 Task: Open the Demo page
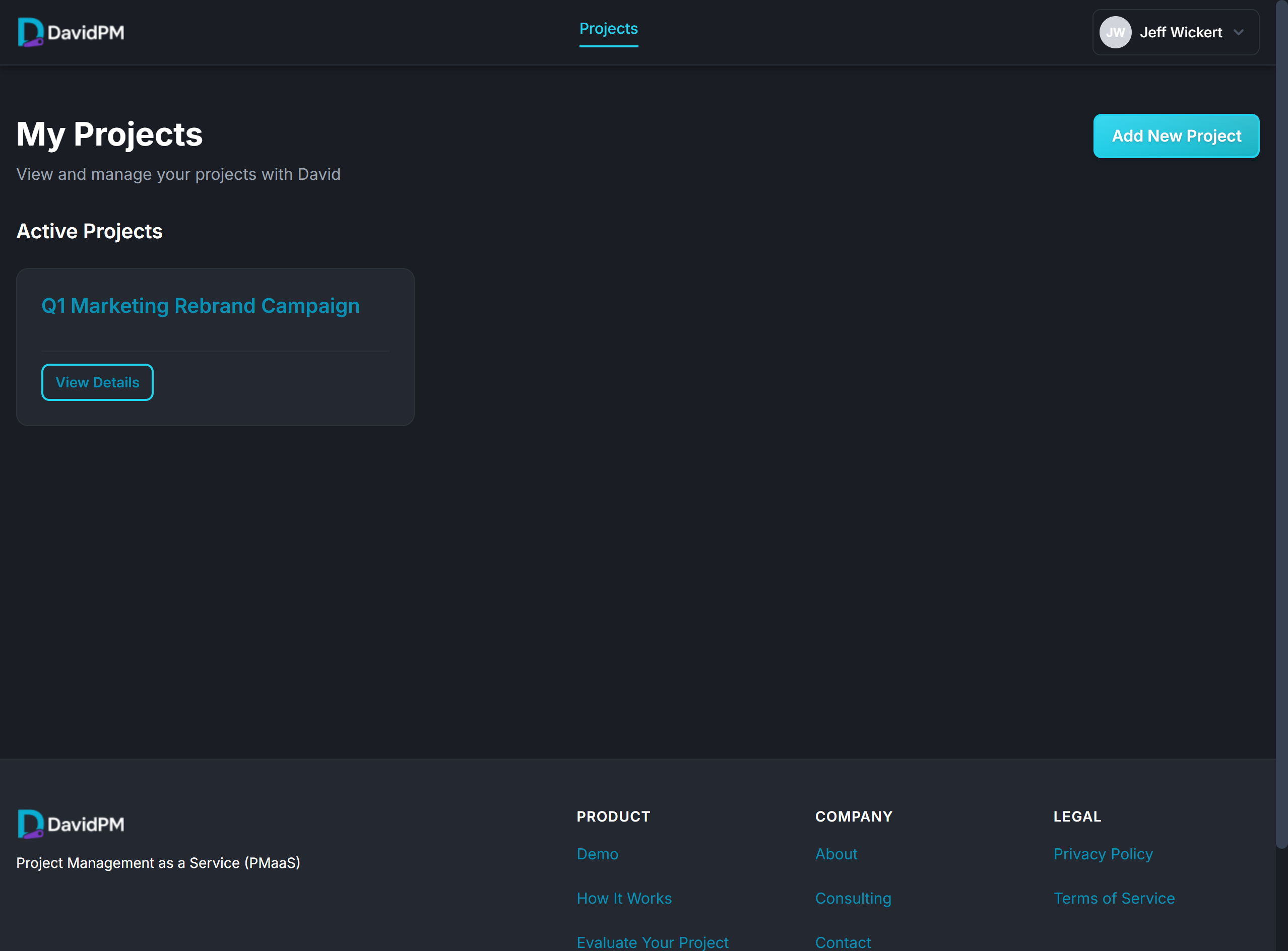tap(598, 854)
